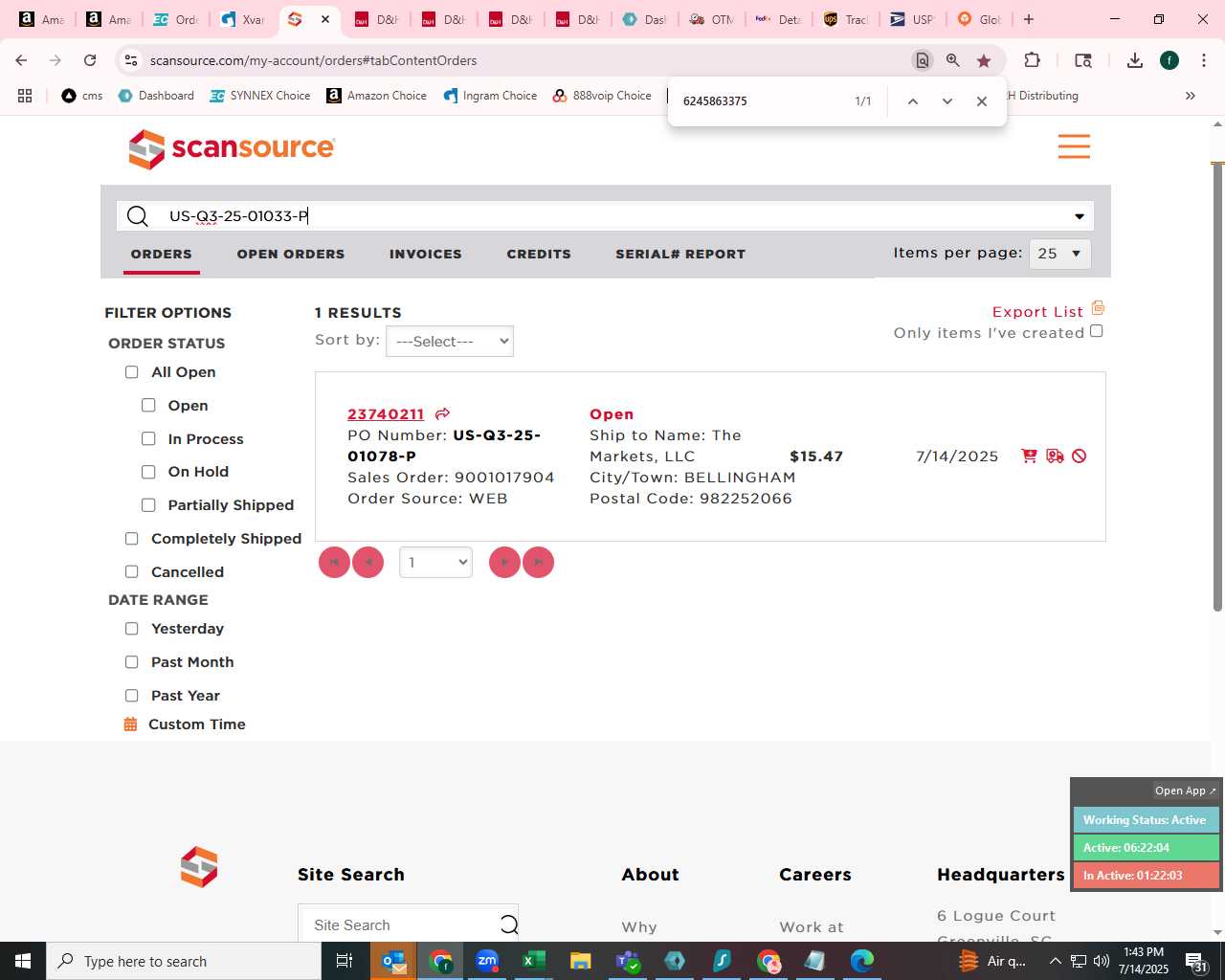Switch to the Serial# Report tab
The image size is (1225, 980).
680,254
